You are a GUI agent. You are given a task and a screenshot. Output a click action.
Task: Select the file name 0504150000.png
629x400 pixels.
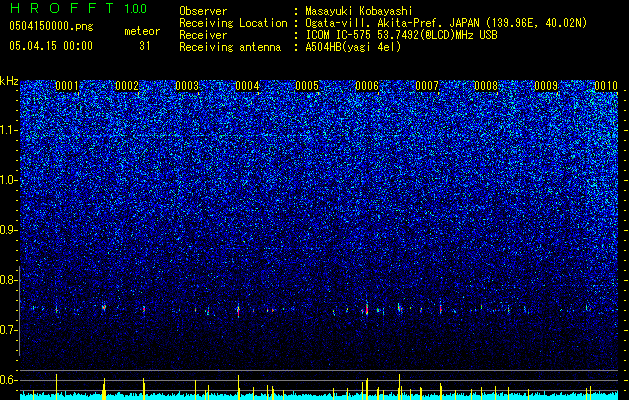pyautogui.click(x=51, y=26)
